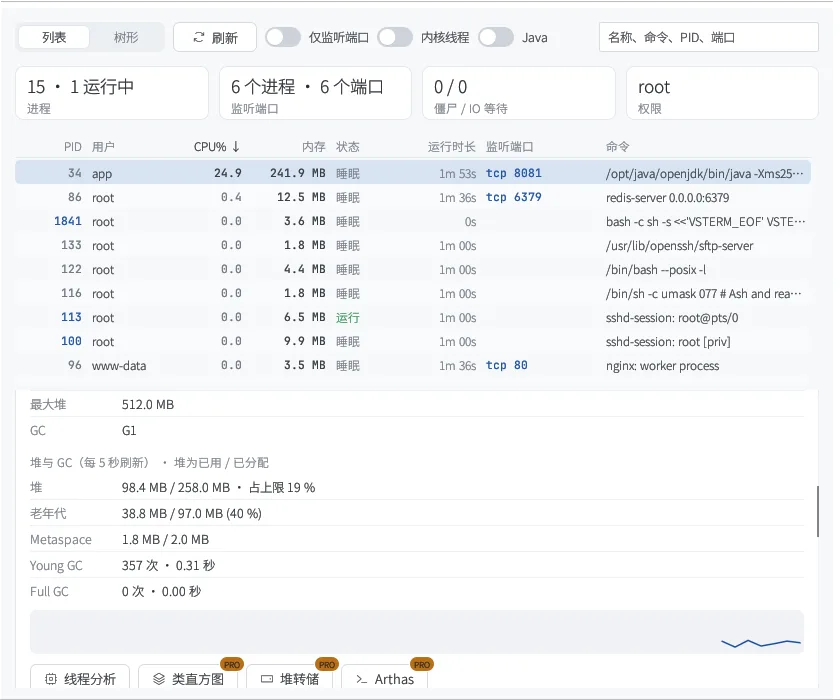Switch to the 列表 view tab
840x700 pixels.
54,37
